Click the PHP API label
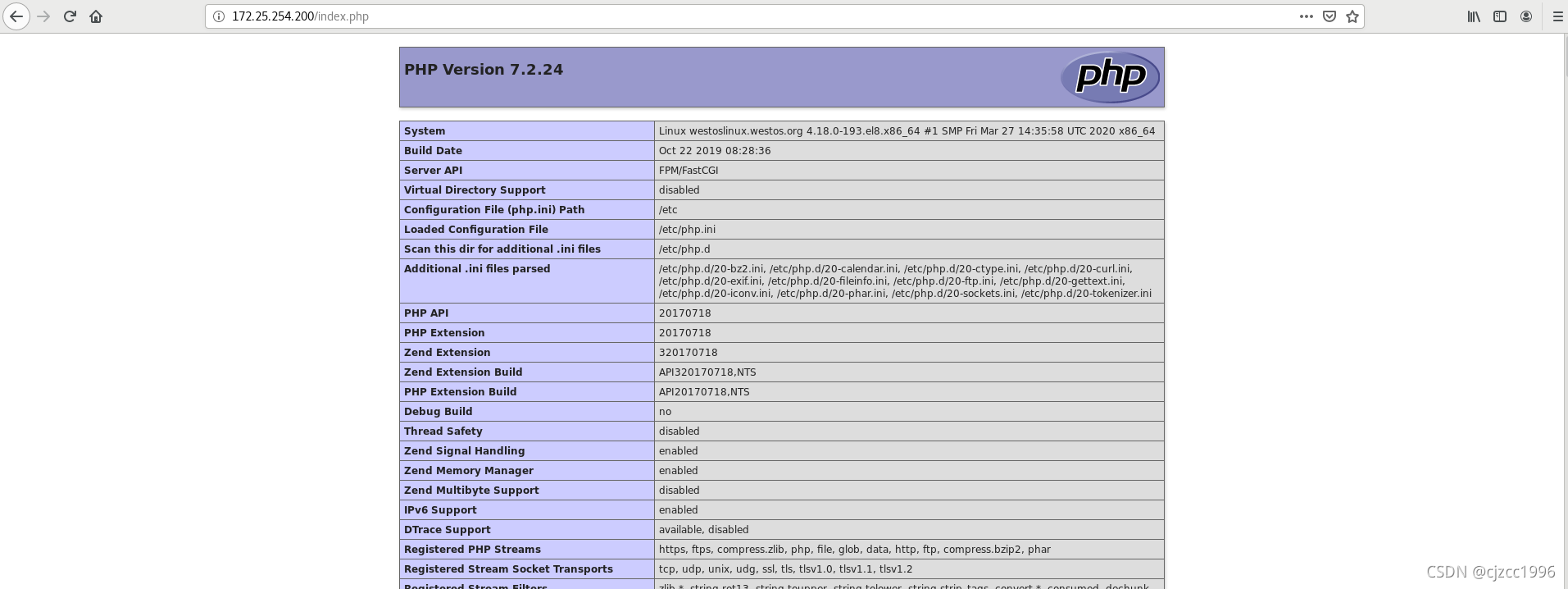This screenshot has height=589, width=1568. [x=426, y=313]
